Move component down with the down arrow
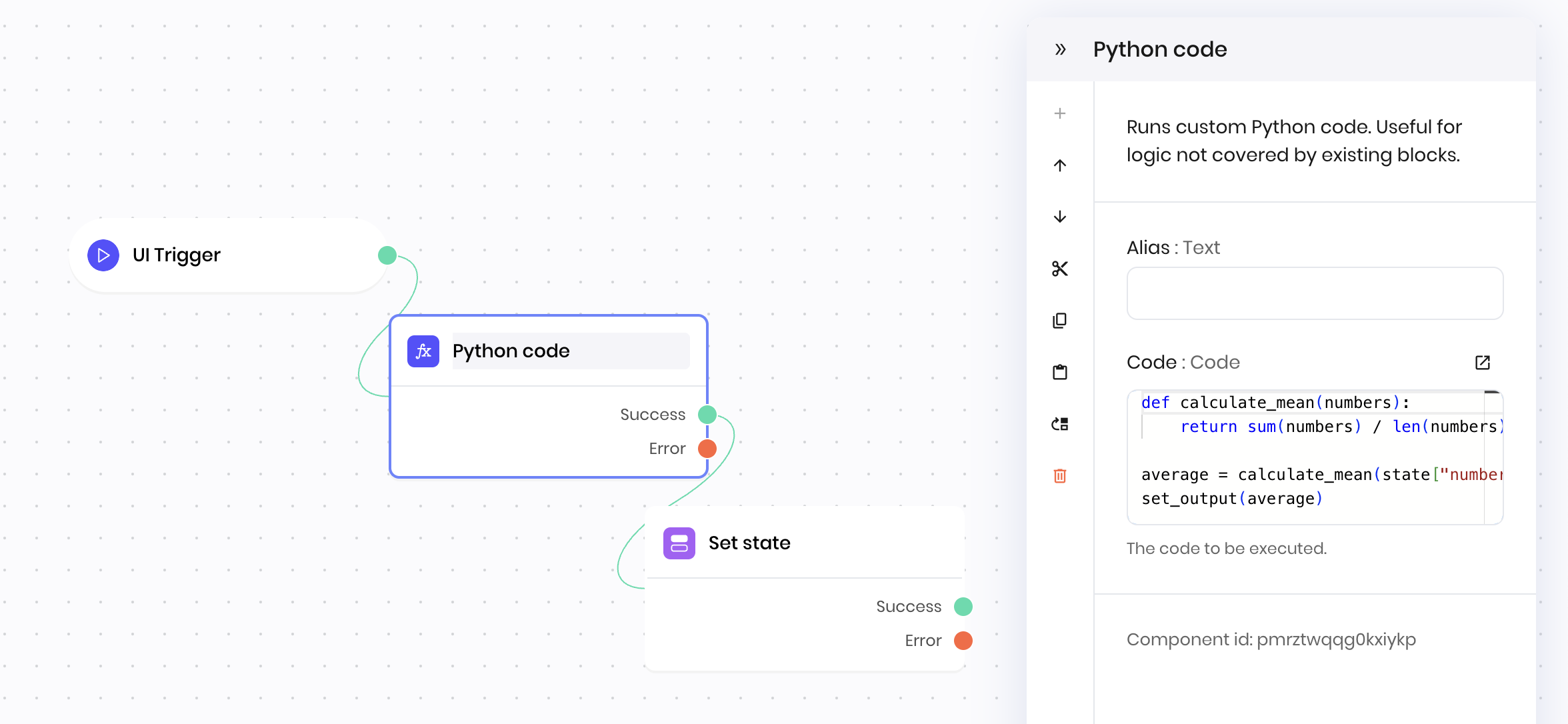This screenshot has width=1568, height=724. pyautogui.click(x=1060, y=217)
